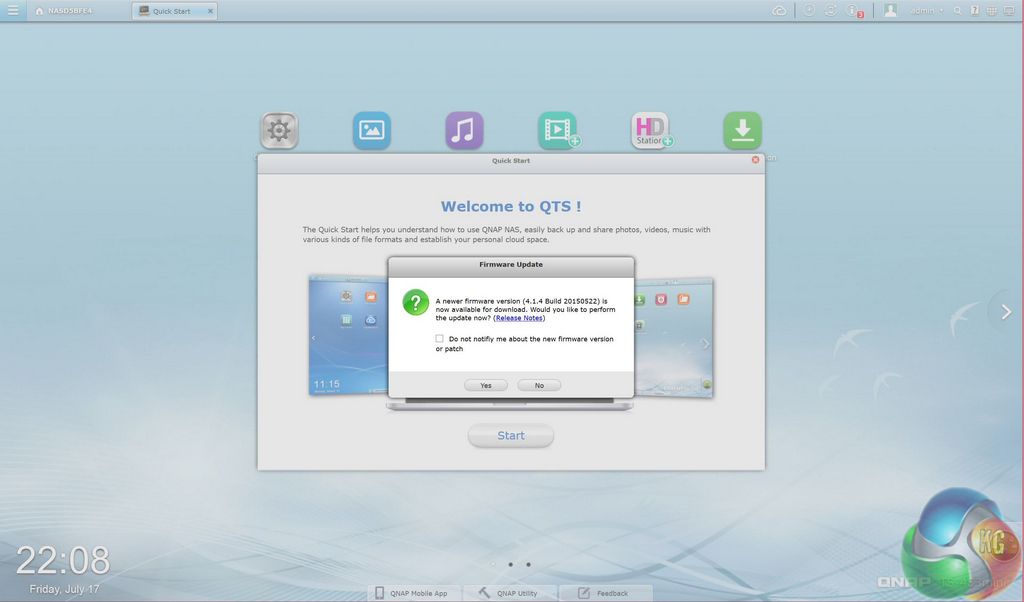
Task: Open desktop preferences monitor icon
Action: (x=1009, y=11)
